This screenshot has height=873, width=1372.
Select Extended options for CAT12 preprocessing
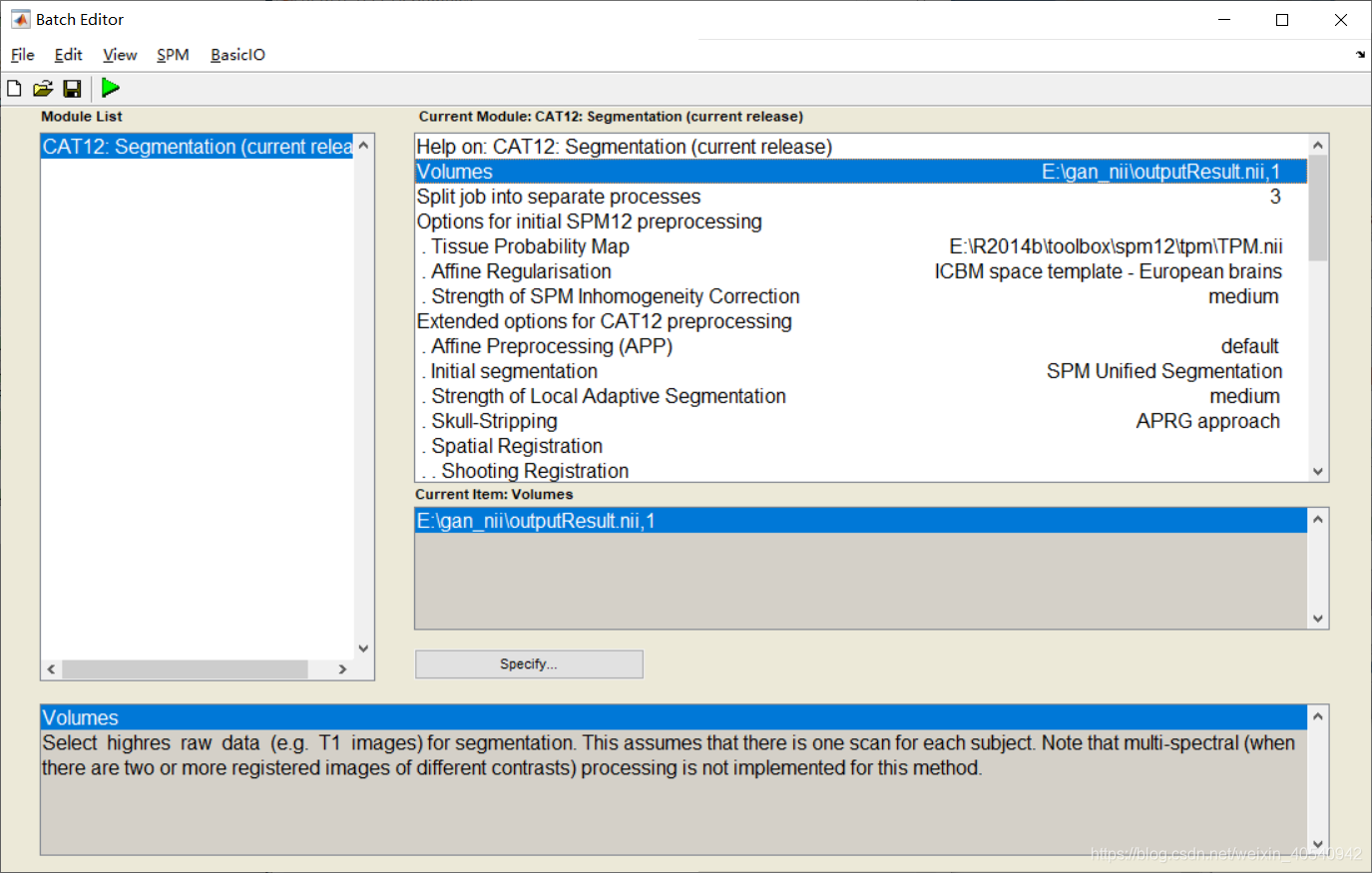(x=861, y=321)
